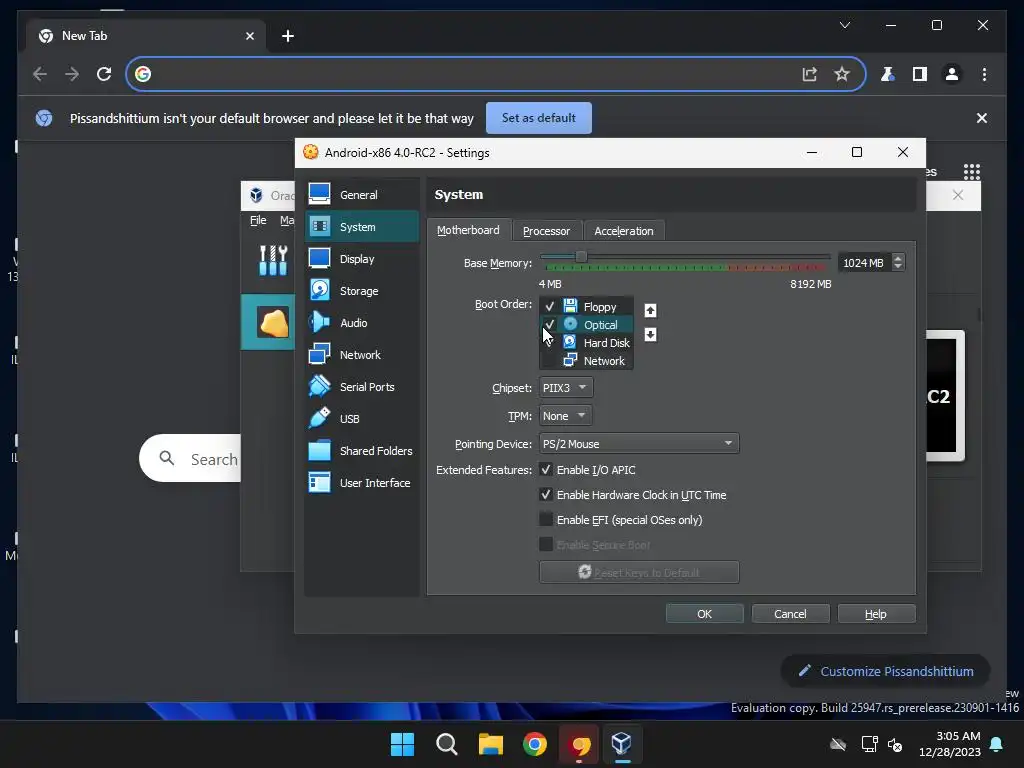The width and height of the screenshot is (1024, 768).
Task: Expand the Pointing Device dropdown
Action: pos(639,443)
